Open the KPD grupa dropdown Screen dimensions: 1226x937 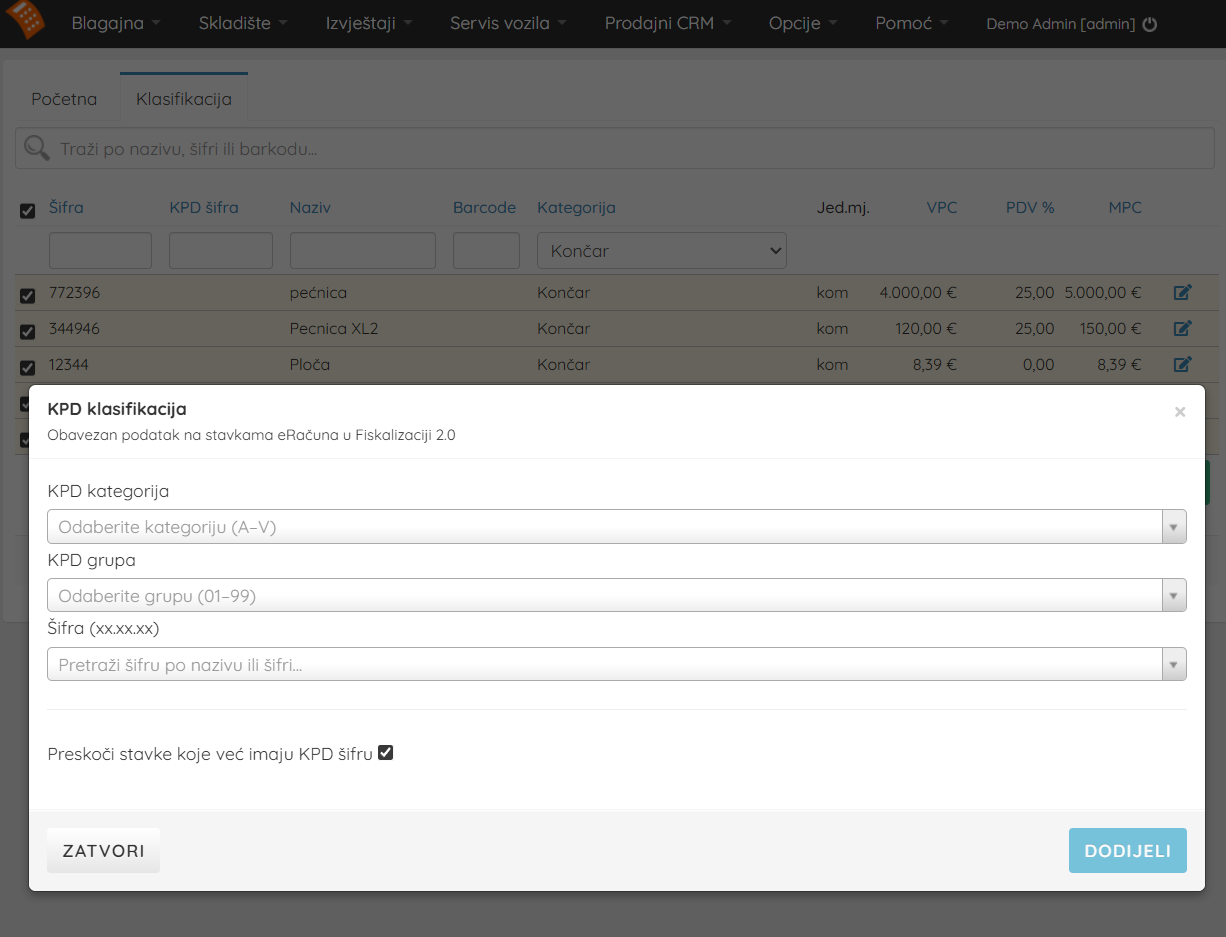[x=617, y=596]
